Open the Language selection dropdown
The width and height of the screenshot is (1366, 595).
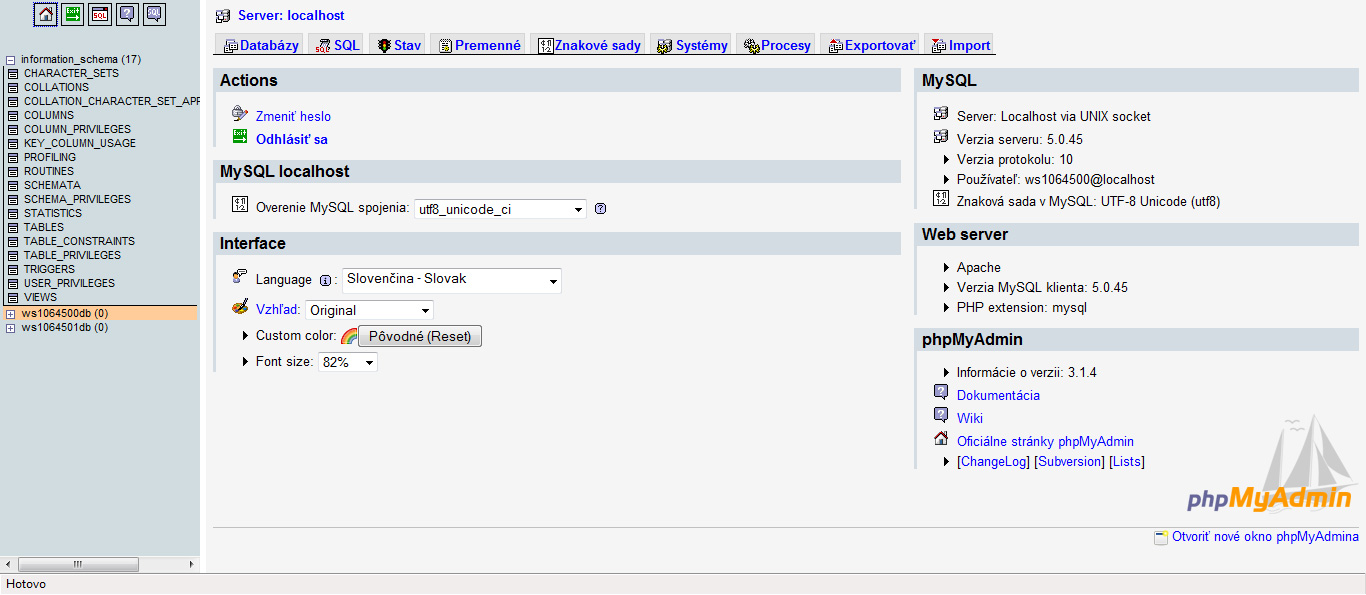[452, 281]
